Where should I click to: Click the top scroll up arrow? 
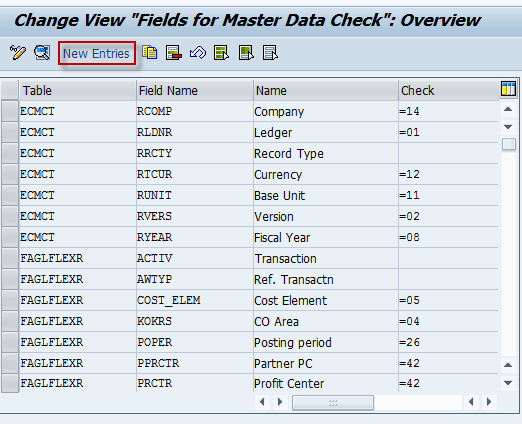tap(508, 109)
